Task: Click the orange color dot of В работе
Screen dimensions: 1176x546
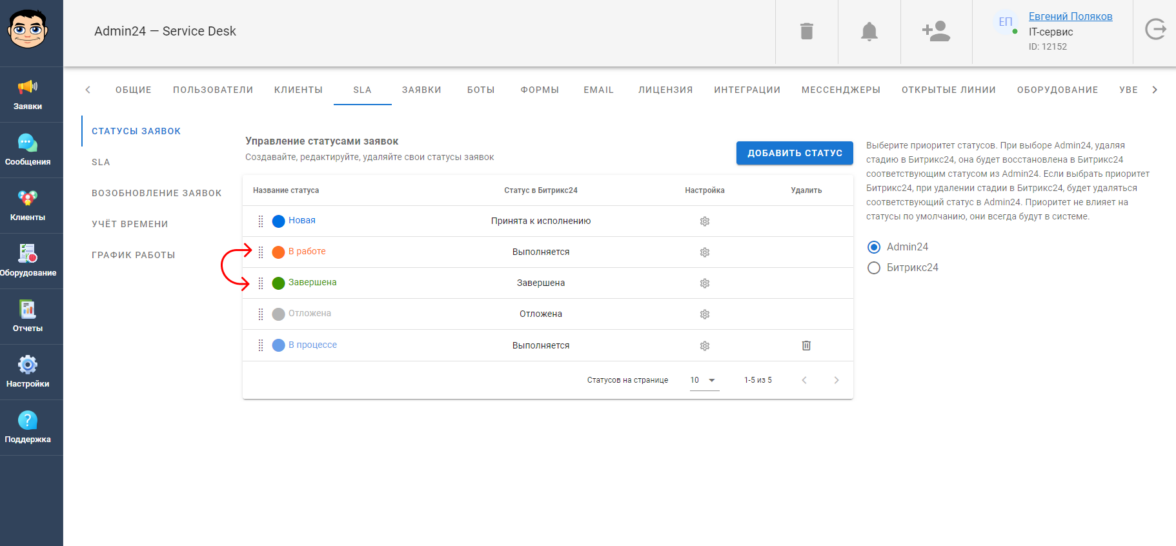Action: coord(279,252)
